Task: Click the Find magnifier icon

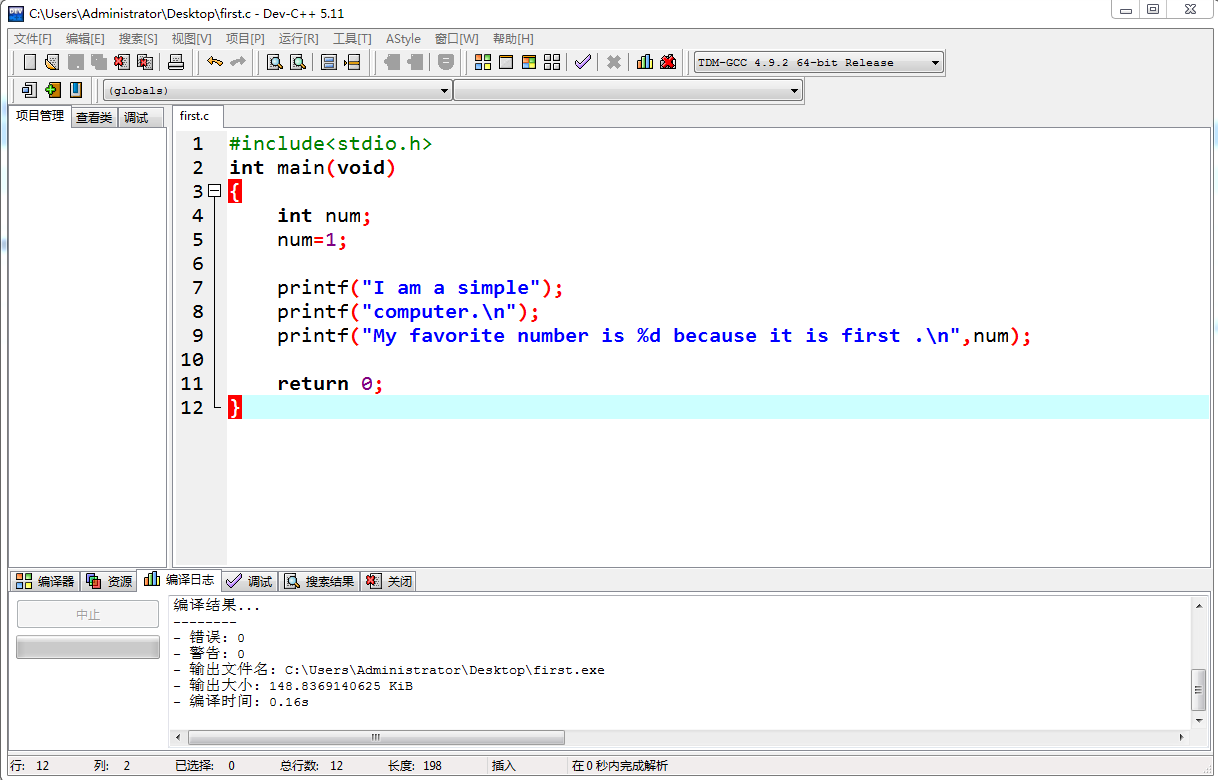Action: [x=275, y=62]
